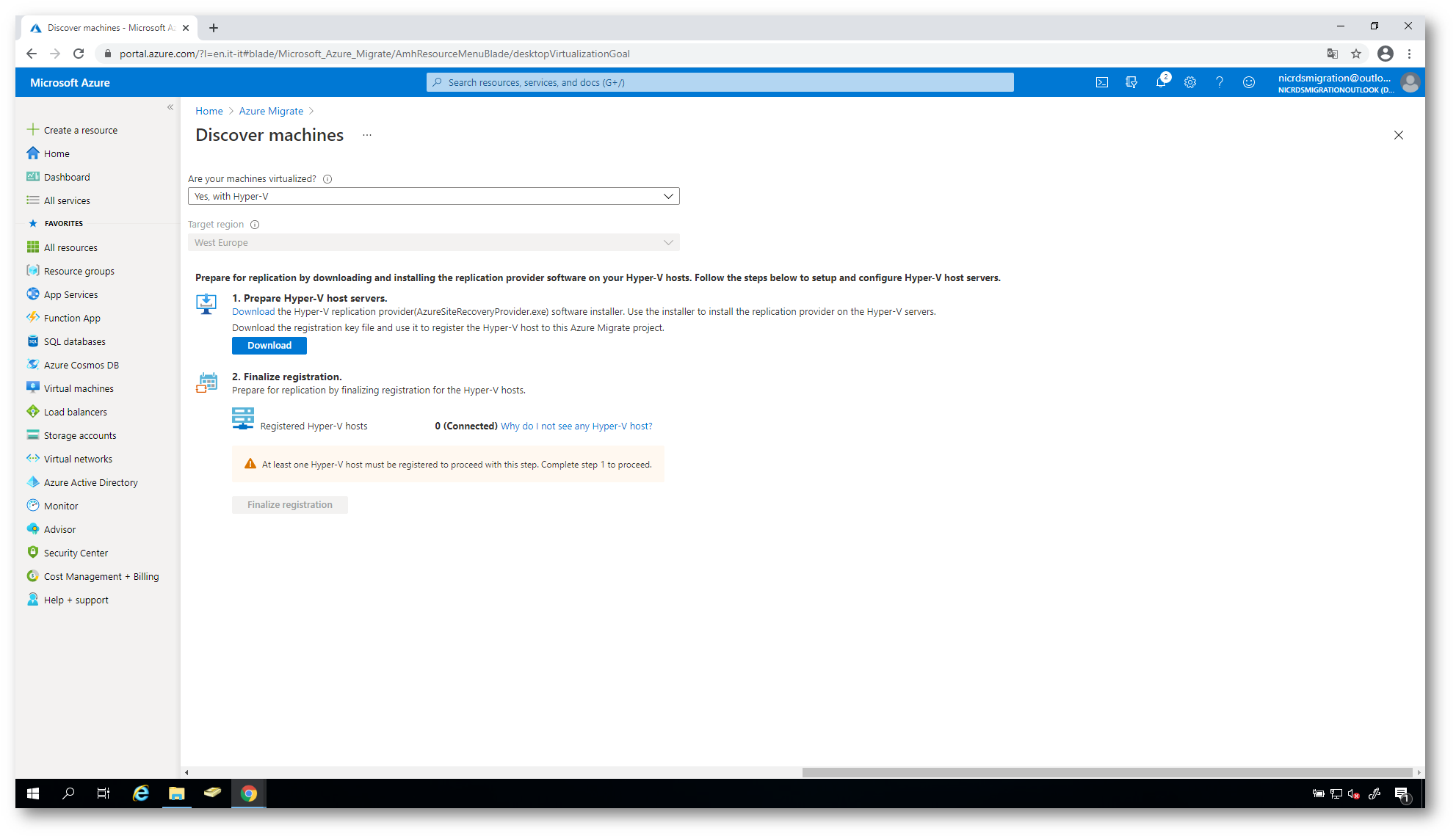Click the Virtual machines icon
The height and width of the screenshot is (839, 1456).
pyautogui.click(x=33, y=388)
